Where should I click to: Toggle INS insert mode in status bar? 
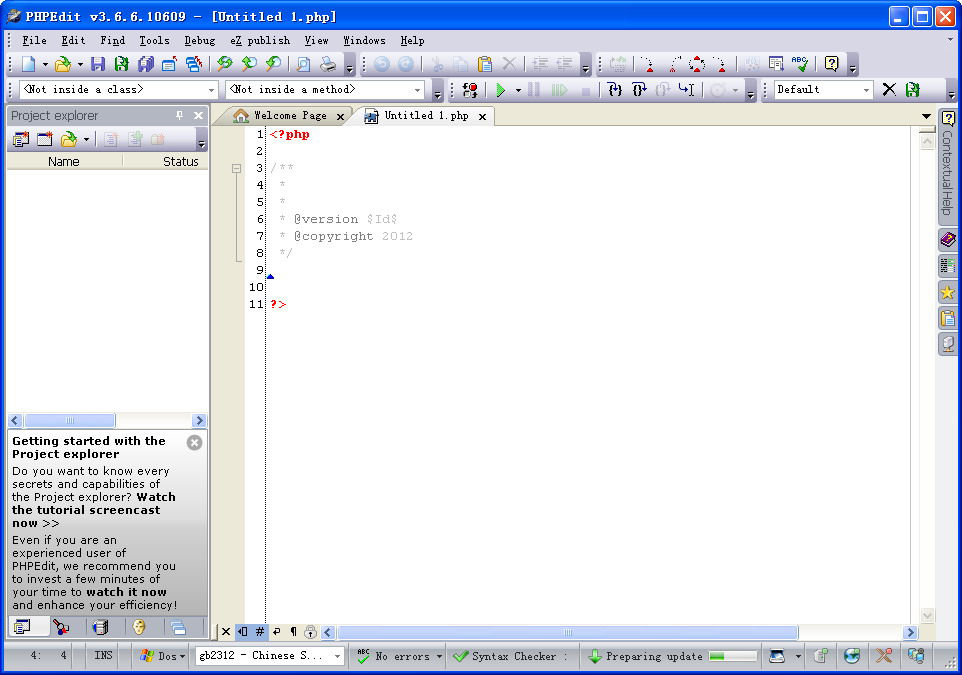(103, 655)
